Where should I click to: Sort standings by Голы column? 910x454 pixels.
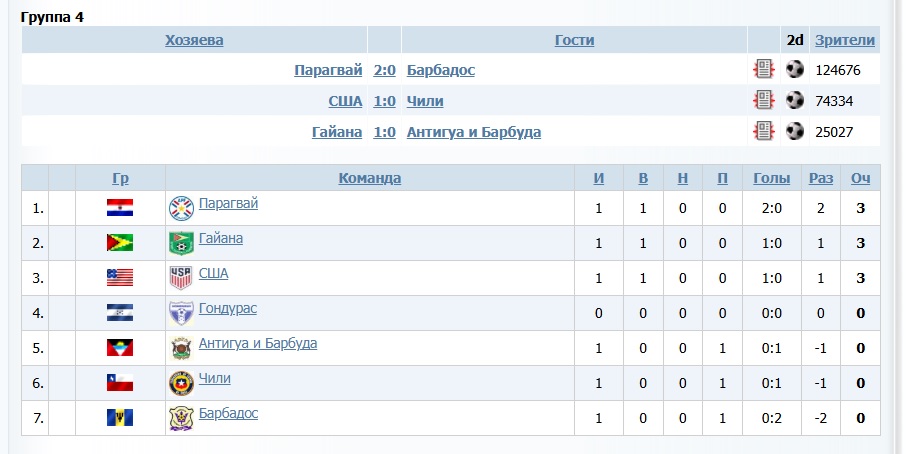coord(771,178)
